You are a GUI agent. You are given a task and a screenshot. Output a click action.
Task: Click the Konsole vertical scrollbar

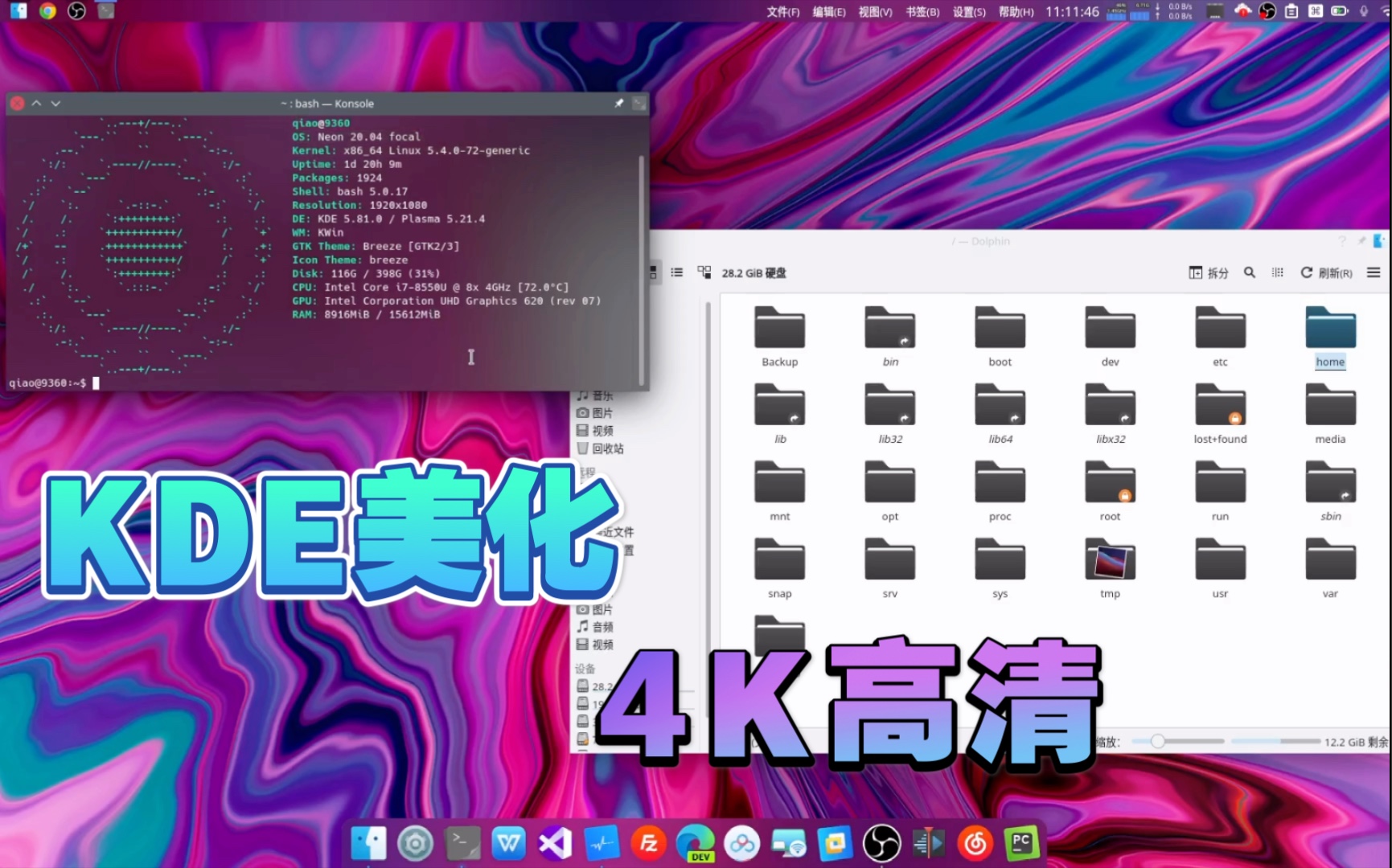point(641,269)
